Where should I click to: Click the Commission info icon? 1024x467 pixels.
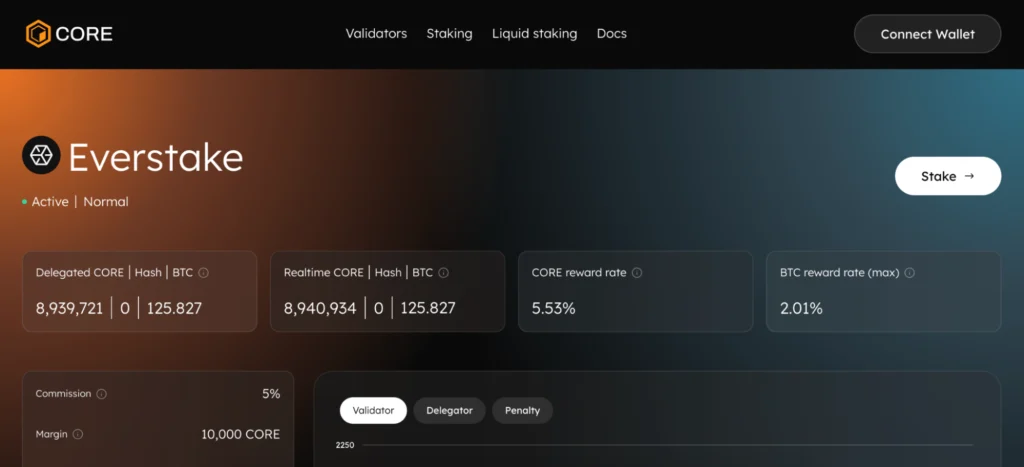coord(101,394)
